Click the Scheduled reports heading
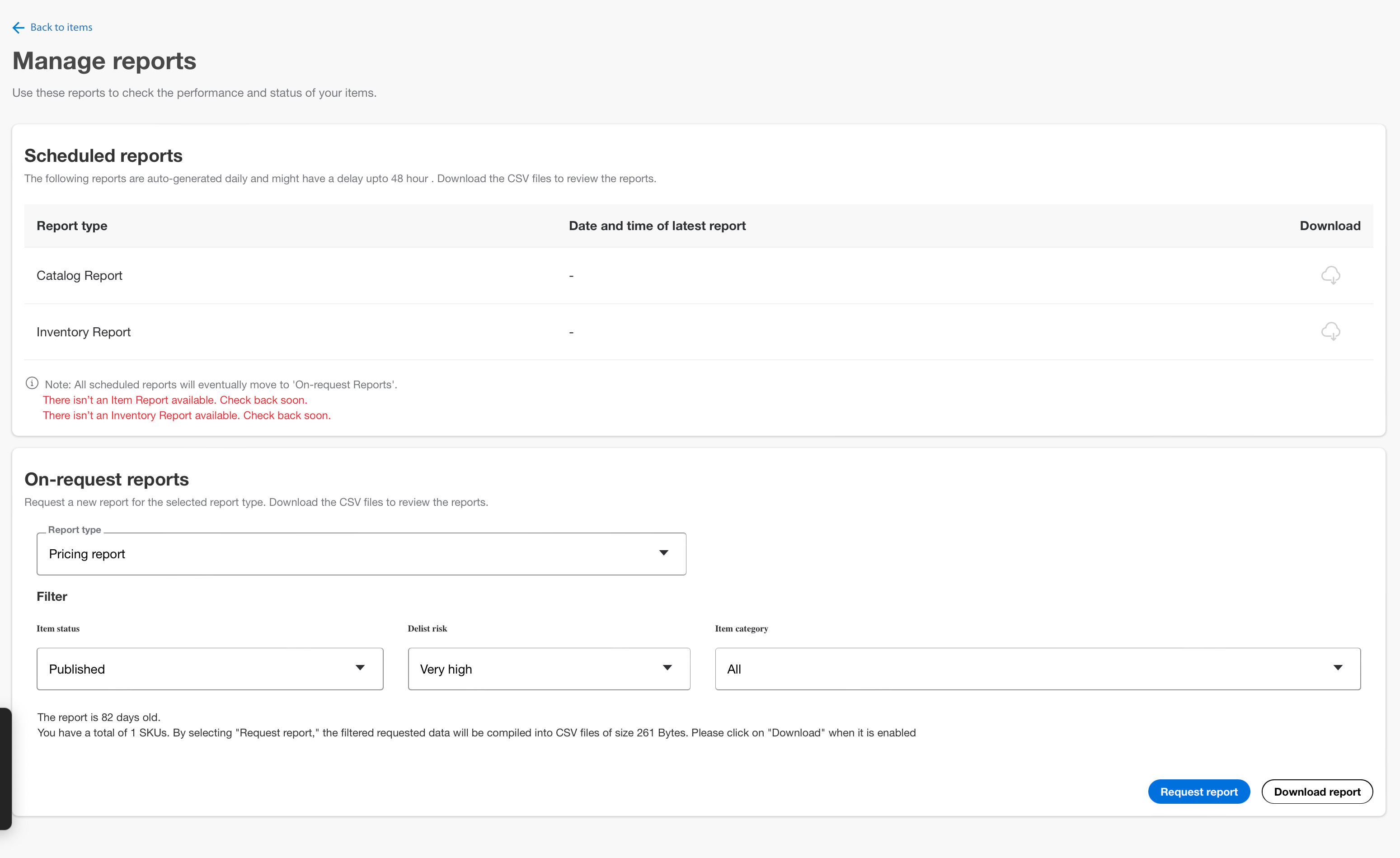1400x858 pixels. click(x=103, y=156)
